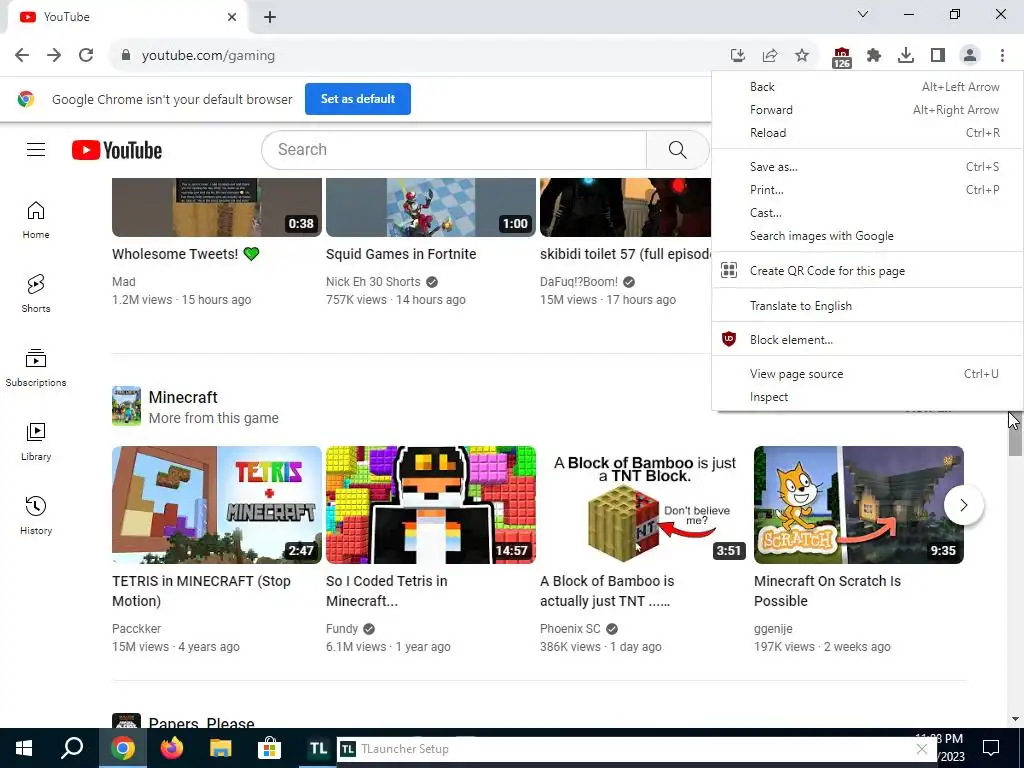Click the search magnifier button
Screen dimensions: 1024x768
678,150
